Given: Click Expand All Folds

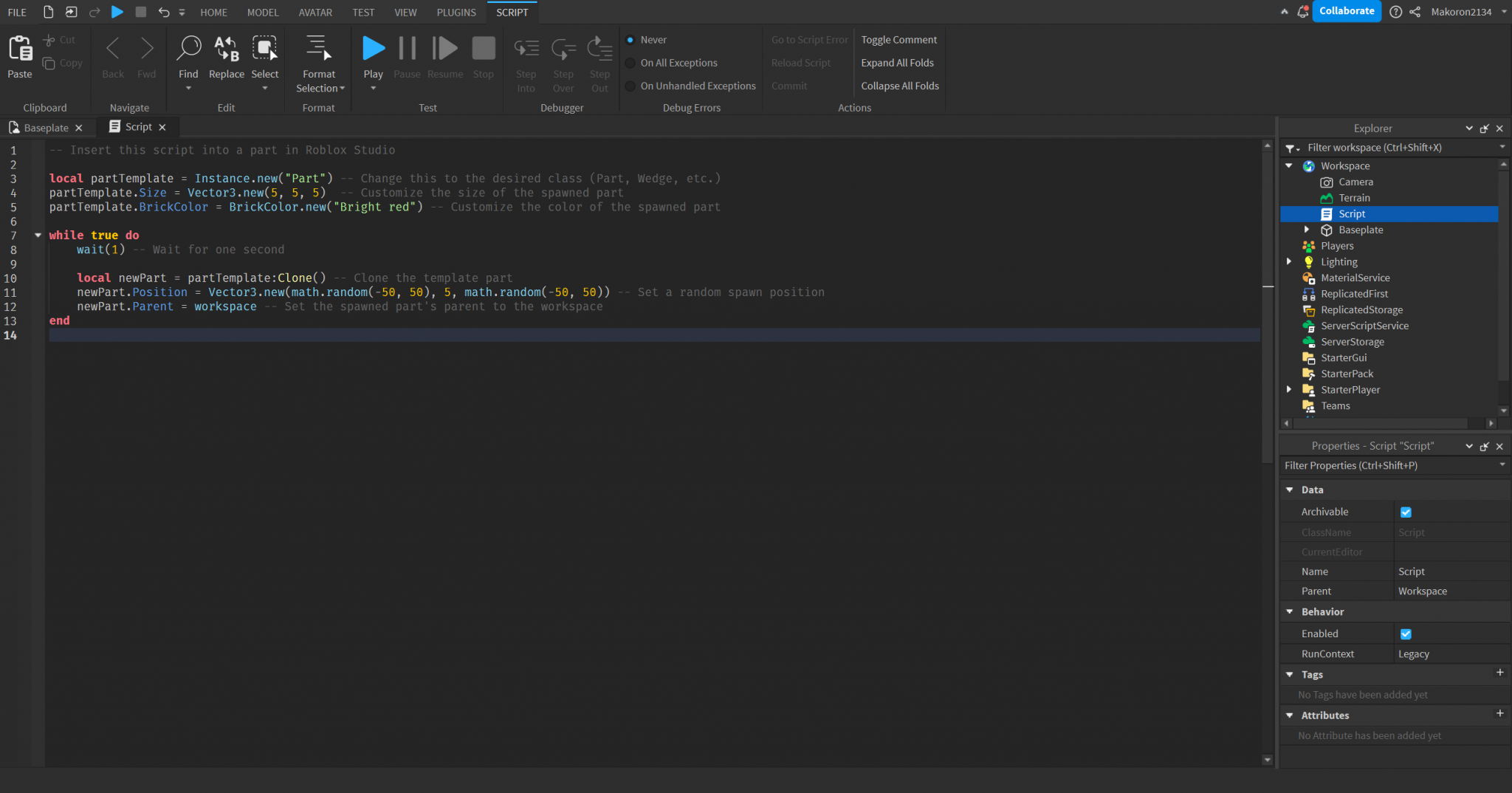Looking at the screenshot, I should tap(896, 63).
